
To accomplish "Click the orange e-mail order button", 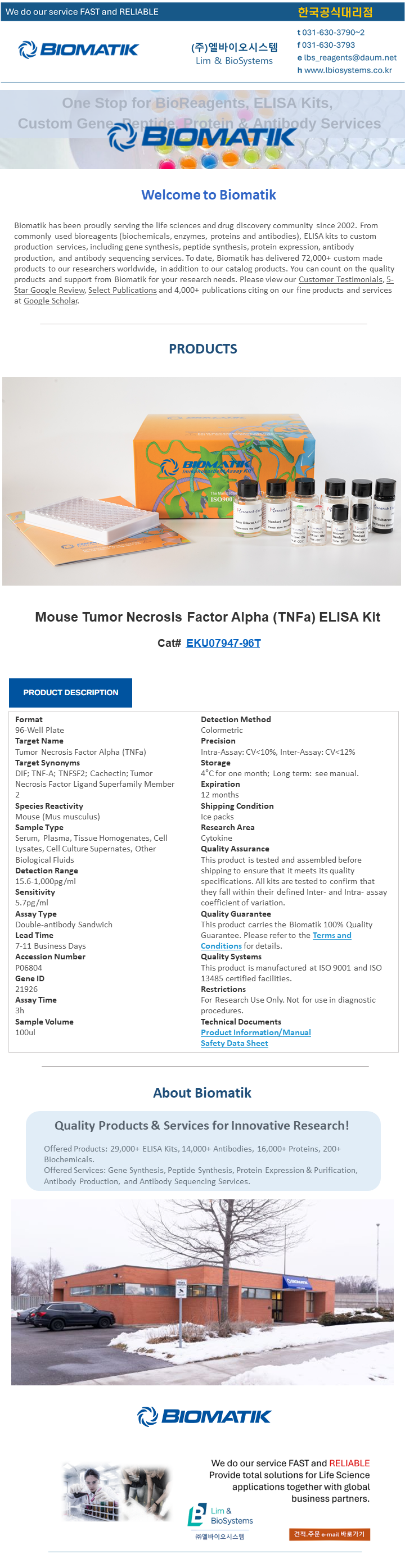I will coord(329,1534).
